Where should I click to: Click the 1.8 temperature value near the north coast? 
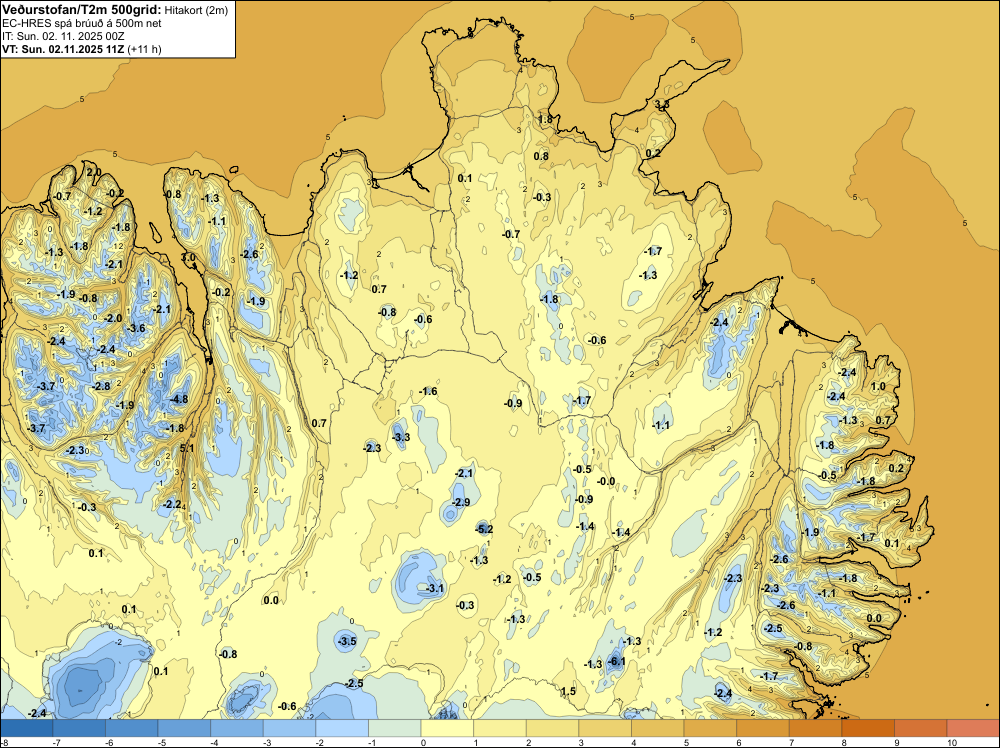click(x=545, y=119)
